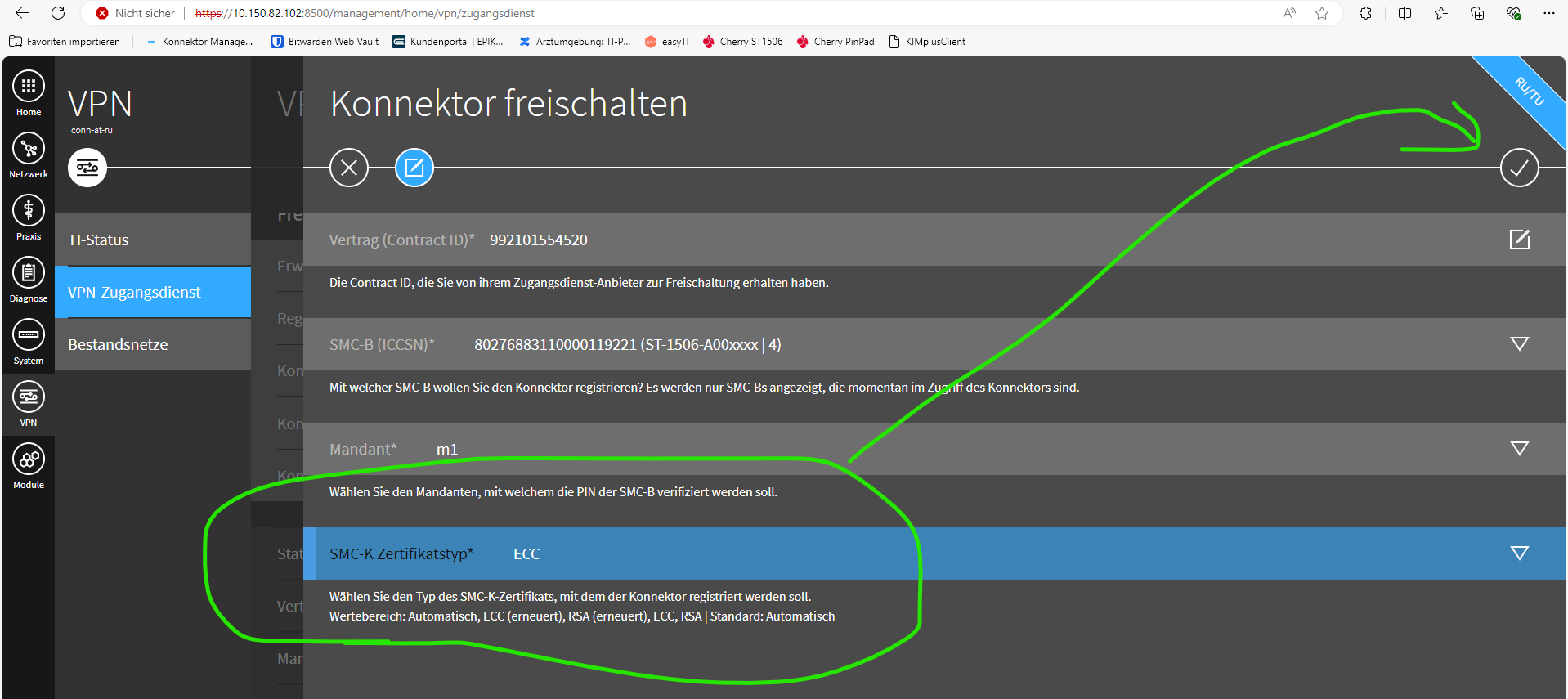The image size is (1568, 699).
Task: Open the SMC-K Zertifikatstyp dropdown
Action: coord(1519,553)
